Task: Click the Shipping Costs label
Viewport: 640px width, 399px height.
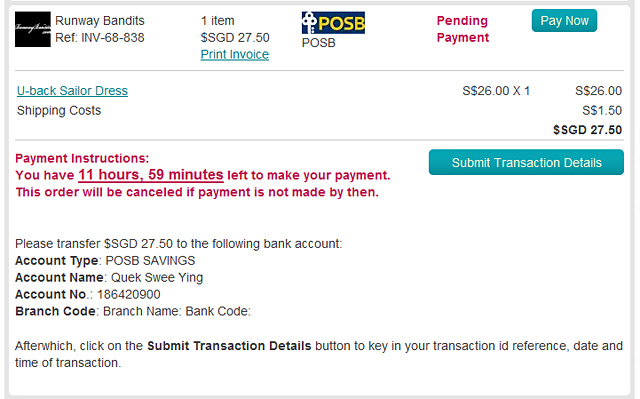Action: [x=59, y=110]
